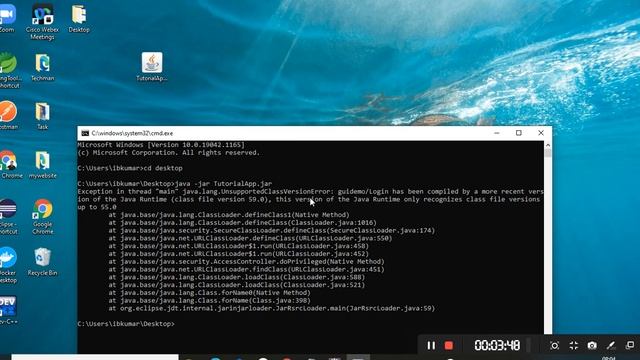Launch the Chrome profile shortcut with avatar
Image resolution: width=640 pixels, height=360 pixels.
click(x=9, y=164)
